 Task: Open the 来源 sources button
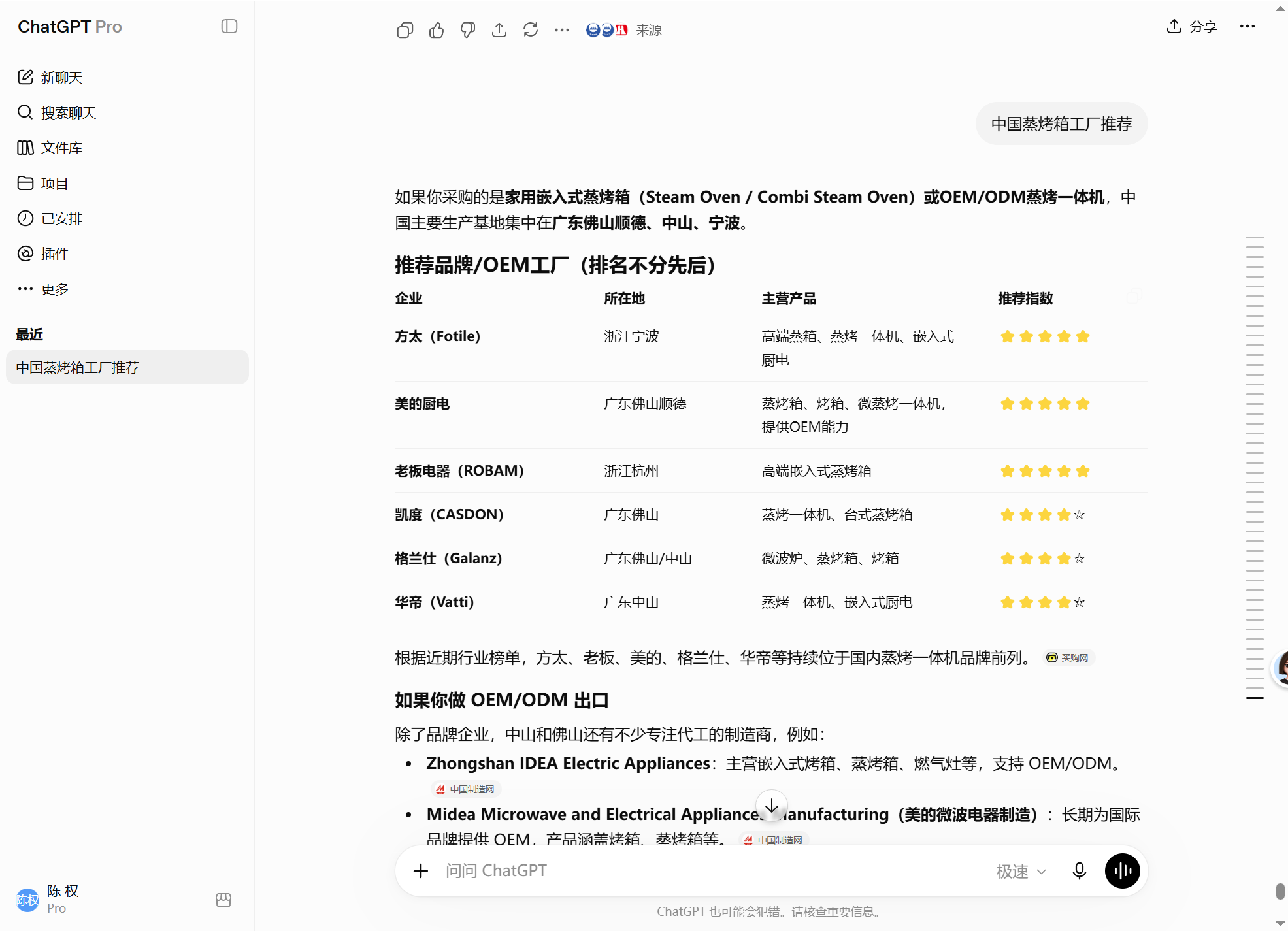click(x=624, y=30)
